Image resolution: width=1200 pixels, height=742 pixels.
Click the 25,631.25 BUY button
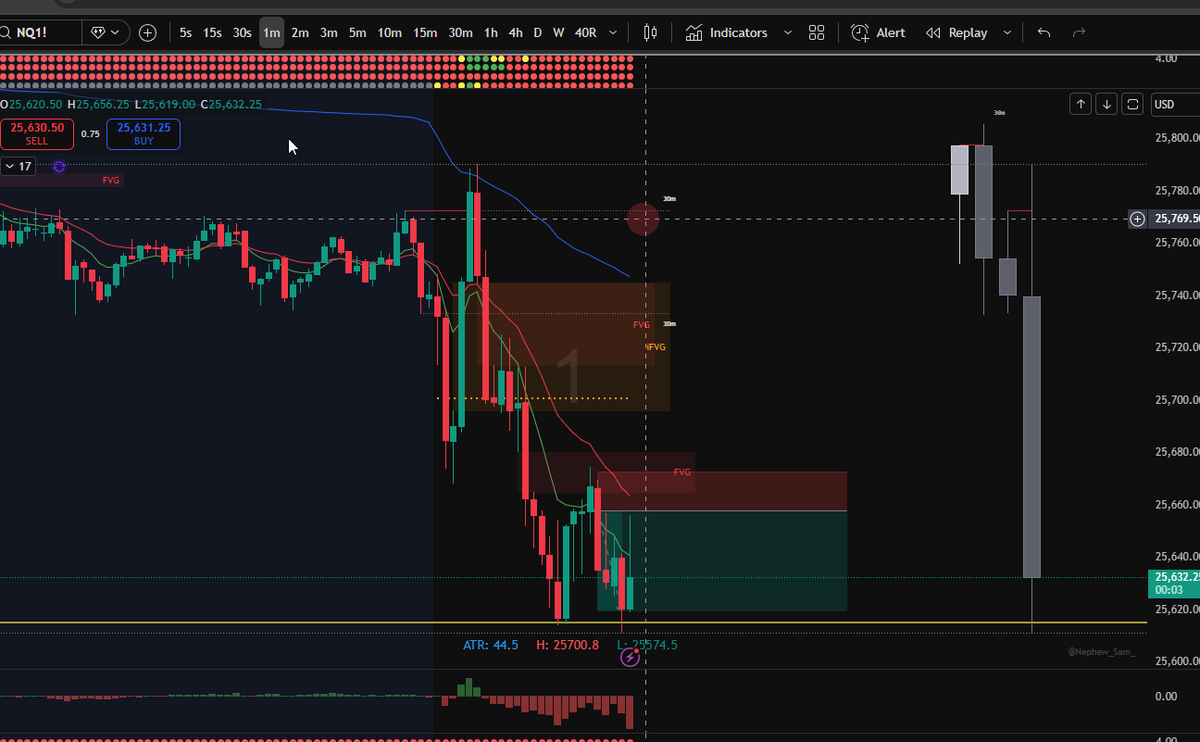pos(144,134)
